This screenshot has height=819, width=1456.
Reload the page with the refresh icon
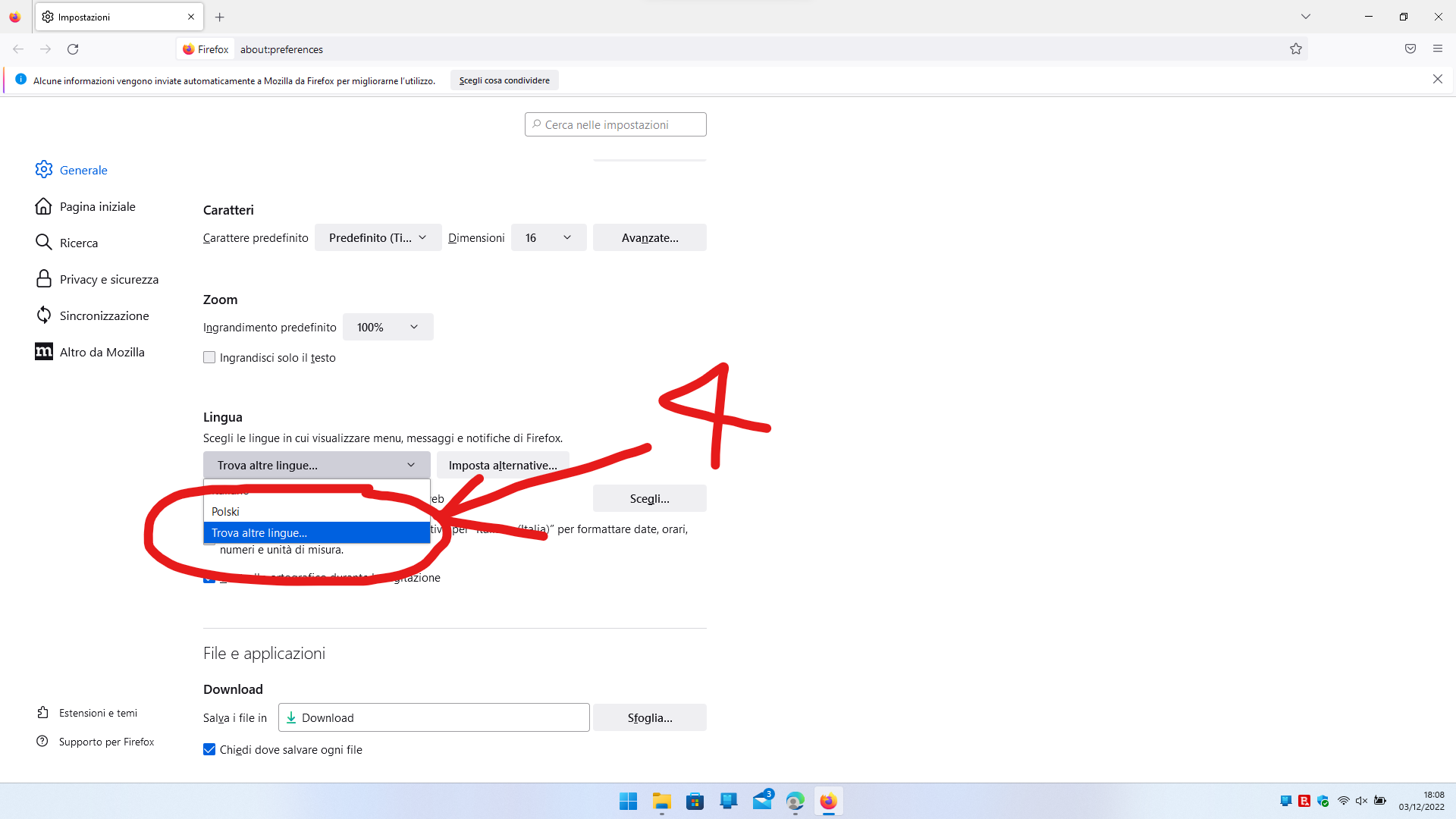(73, 49)
